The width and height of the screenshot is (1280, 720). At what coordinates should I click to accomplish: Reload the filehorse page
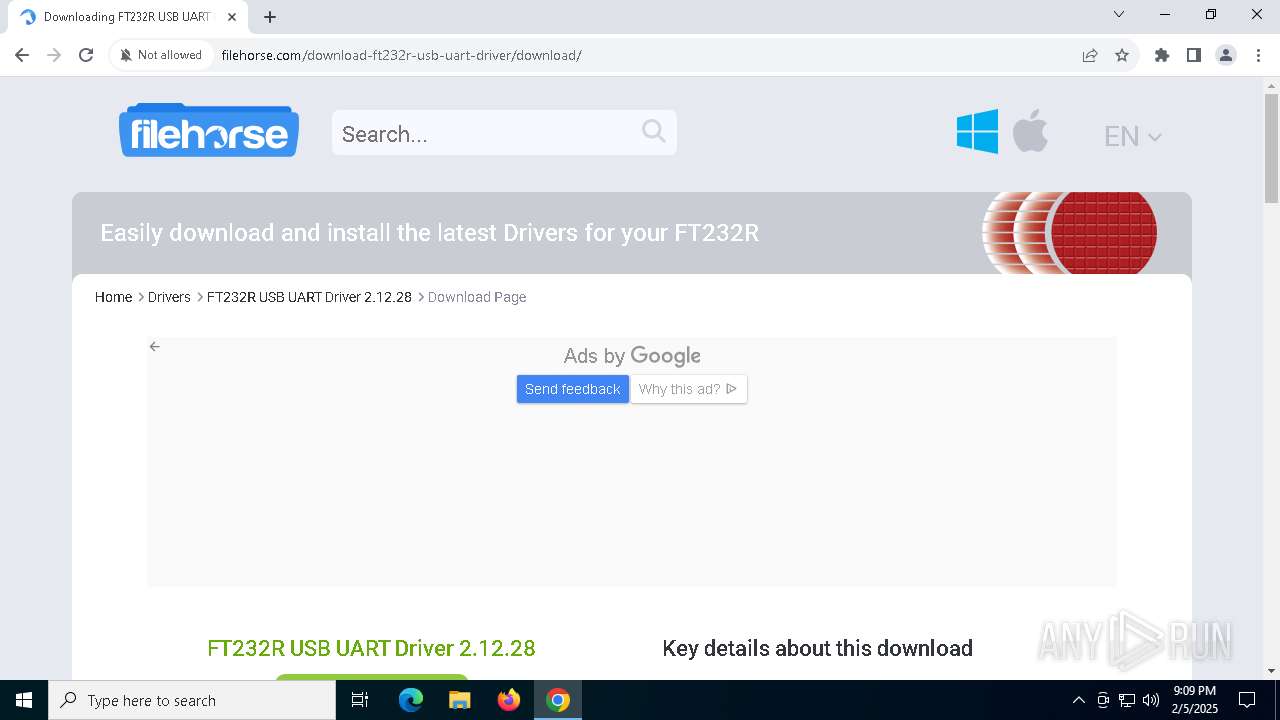(86, 55)
